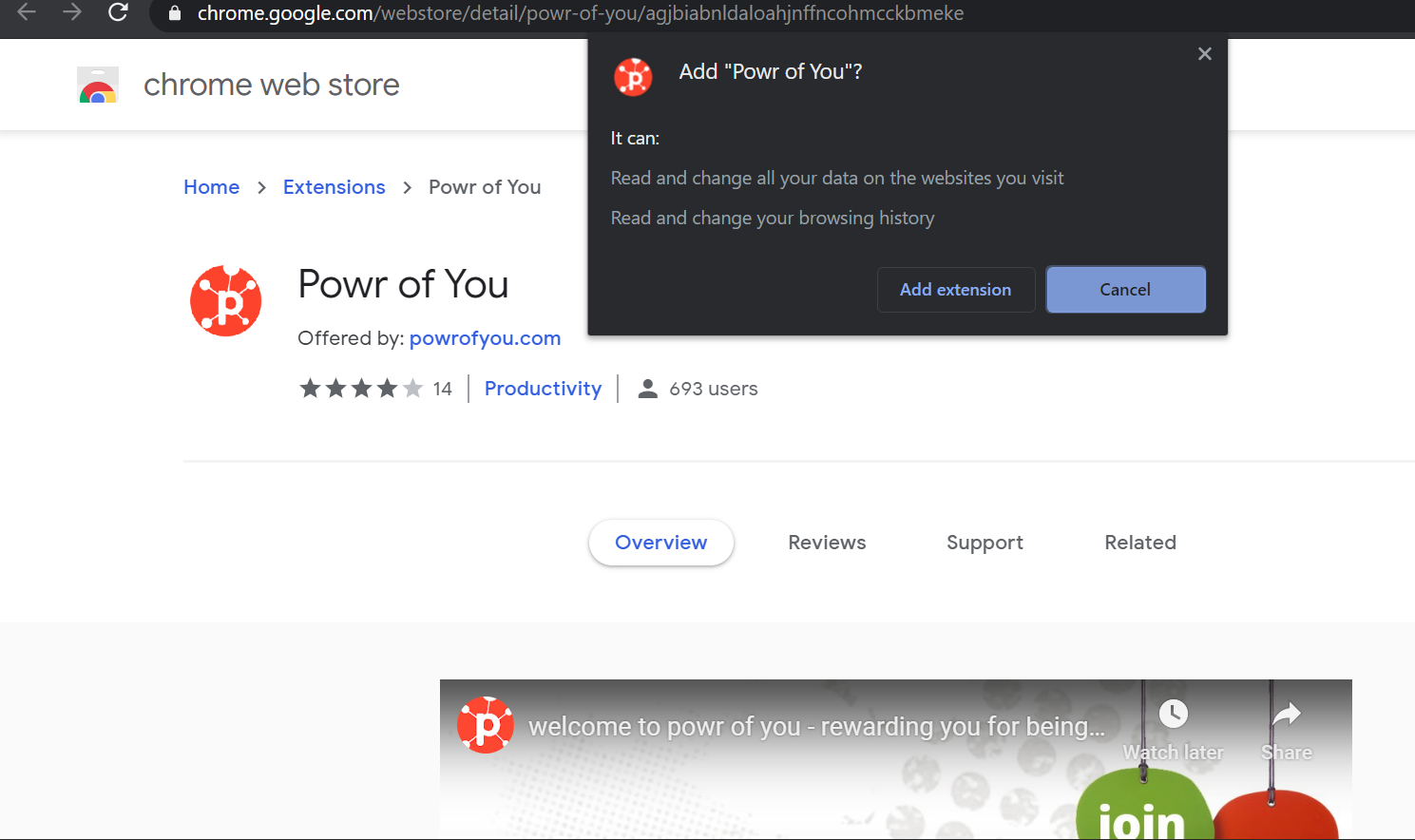
Task: Open the 'welcome to powr of you' video title
Action: click(x=816, y=727)
